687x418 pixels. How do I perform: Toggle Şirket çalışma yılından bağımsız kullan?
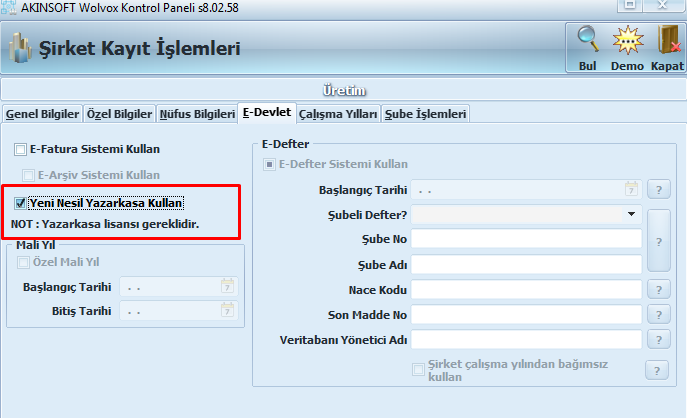(x=418, y=369)
